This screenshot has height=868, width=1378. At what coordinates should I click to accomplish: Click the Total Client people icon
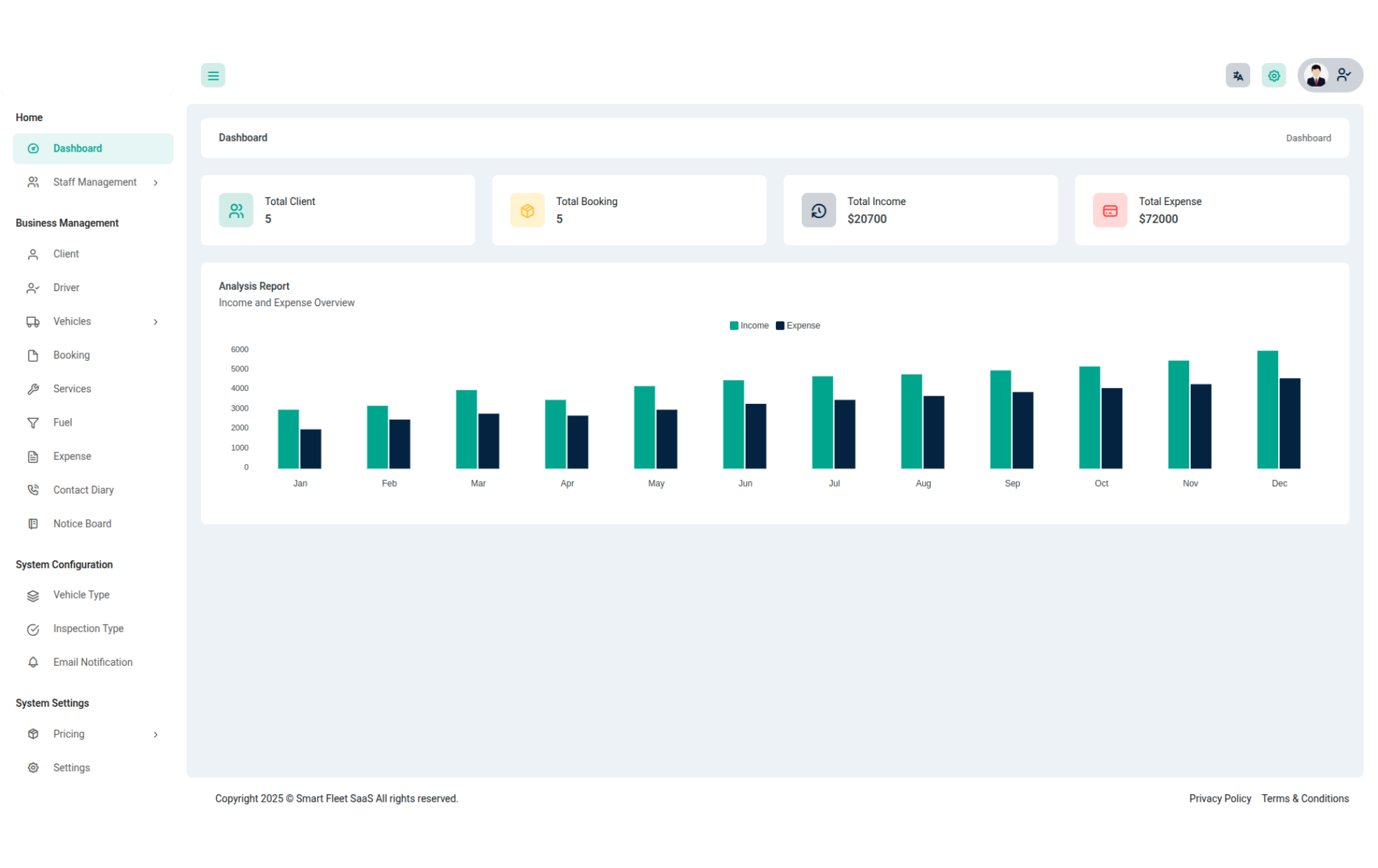pos(236,211)
